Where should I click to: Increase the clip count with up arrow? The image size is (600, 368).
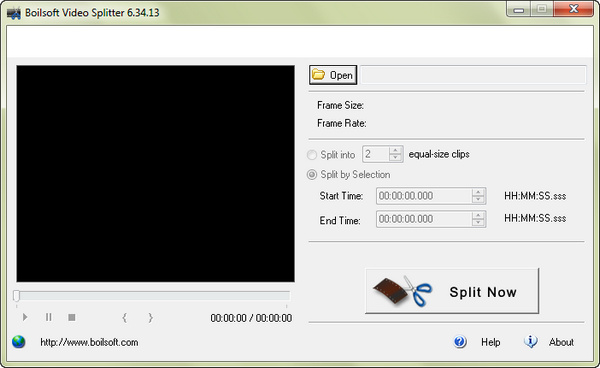(395, 150)
